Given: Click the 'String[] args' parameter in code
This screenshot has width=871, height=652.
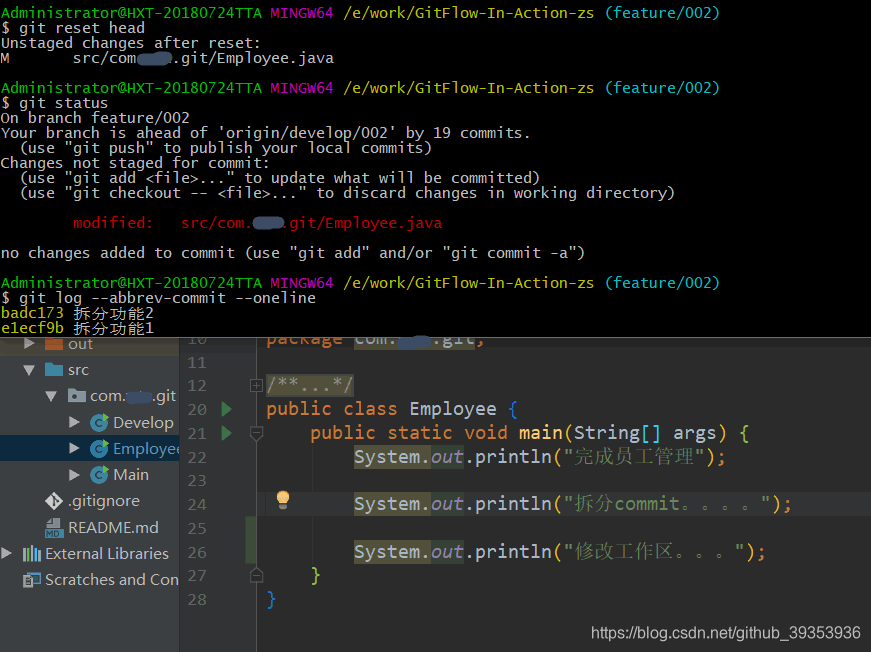Looking at the screenshot, I should (x=645, y=433).
